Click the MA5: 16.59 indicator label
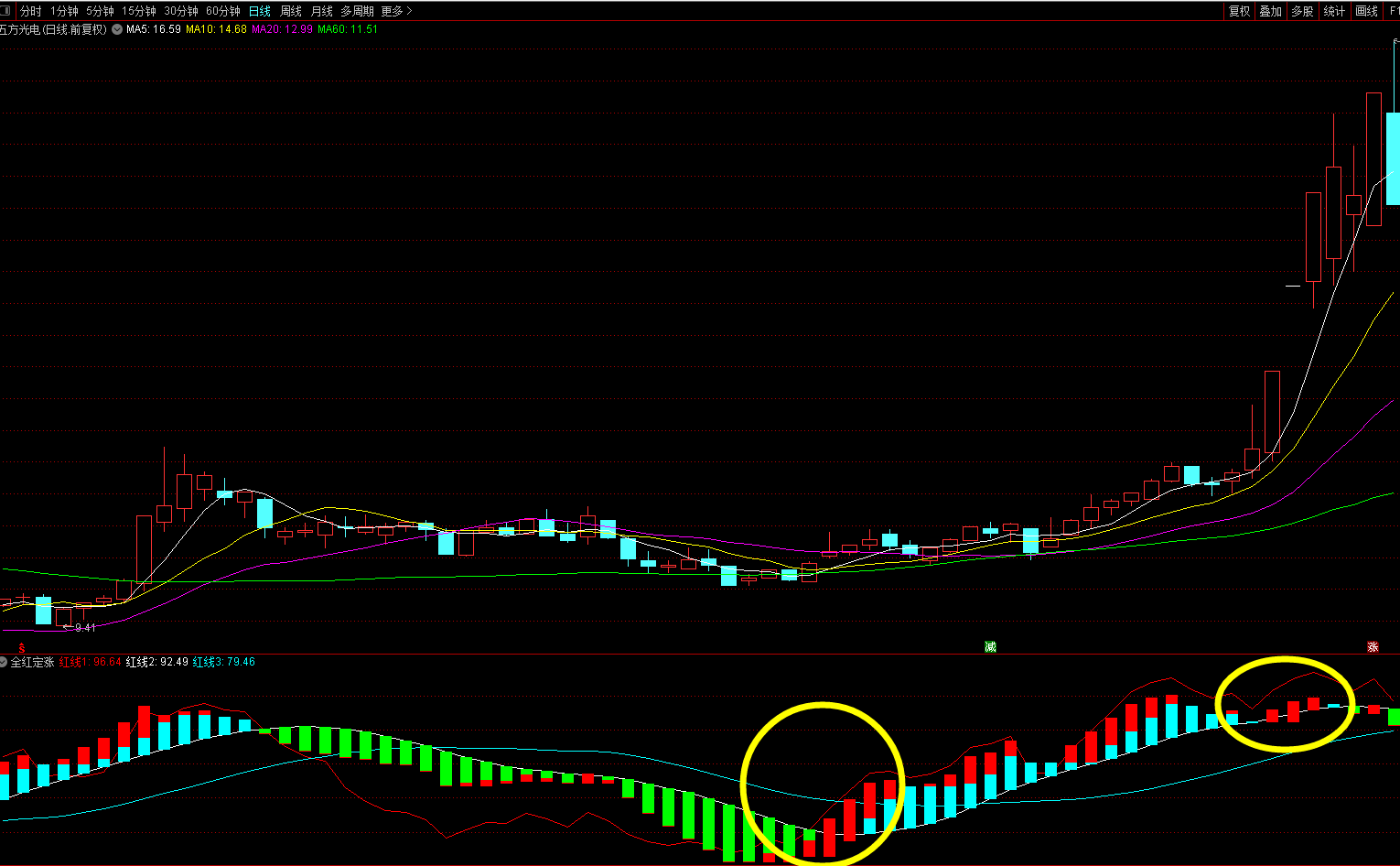 (153, 29)
